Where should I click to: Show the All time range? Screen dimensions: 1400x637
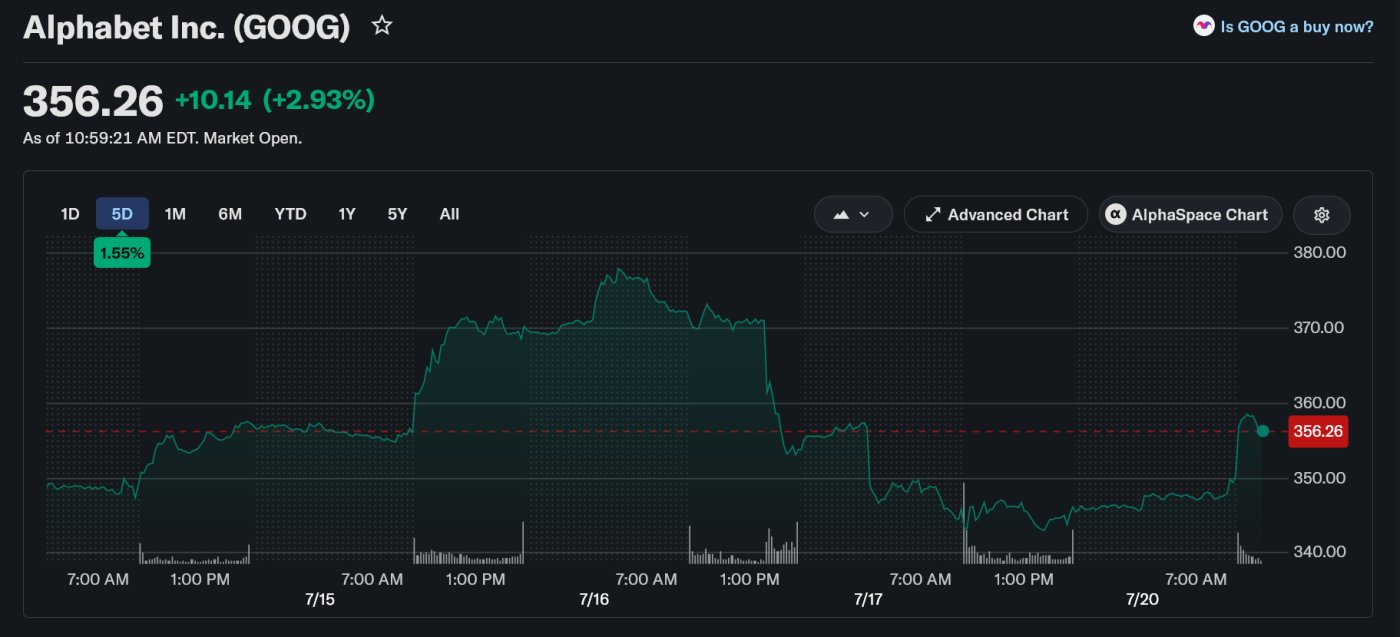click(x=449, y=214)
